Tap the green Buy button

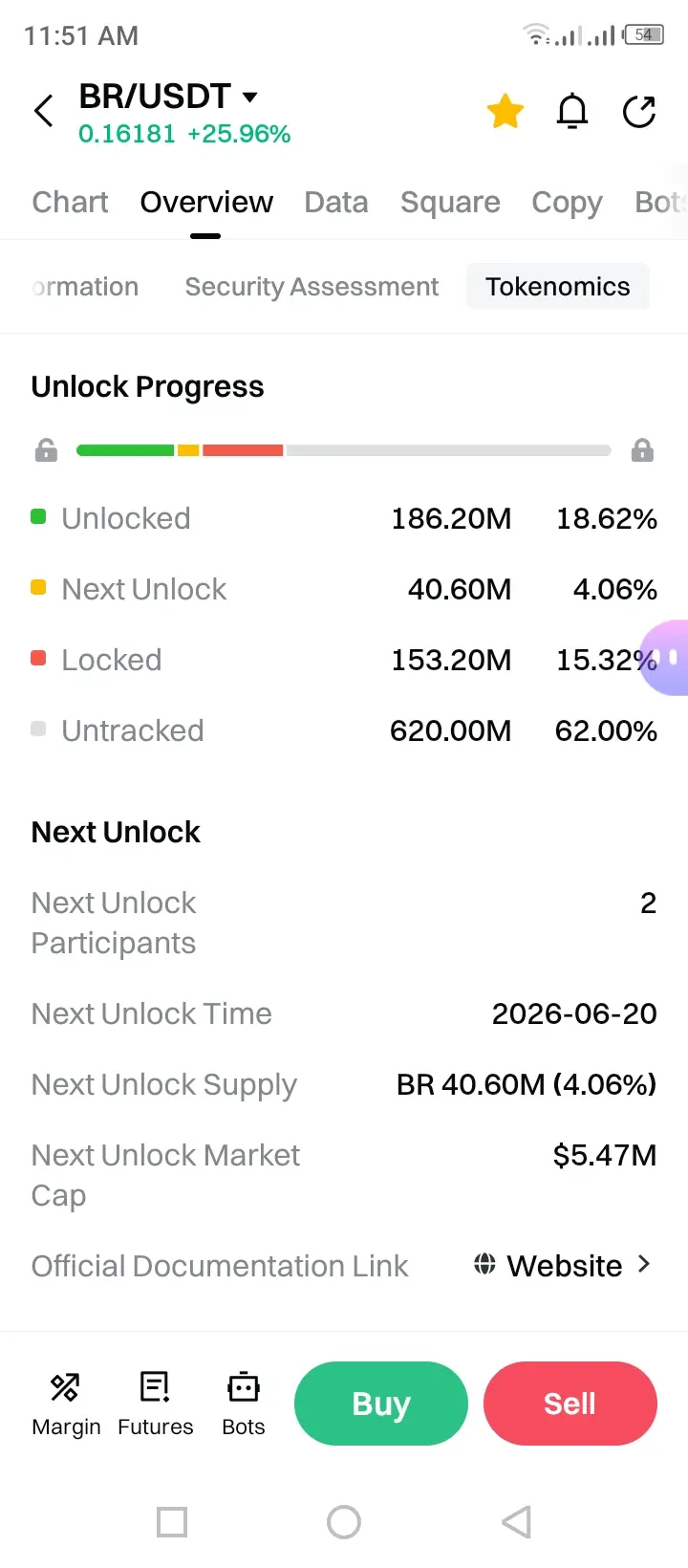[381, 1404]
